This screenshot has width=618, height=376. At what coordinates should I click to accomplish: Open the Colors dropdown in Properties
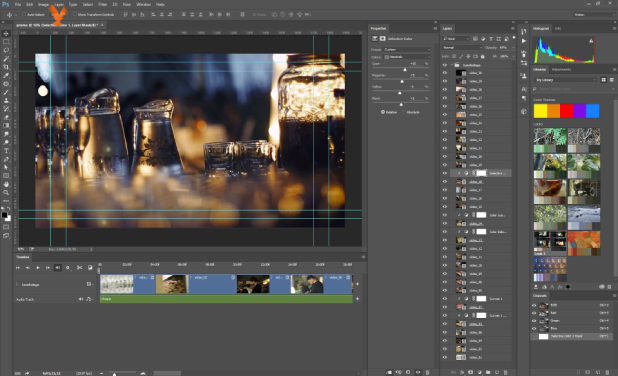pos(407,57)
